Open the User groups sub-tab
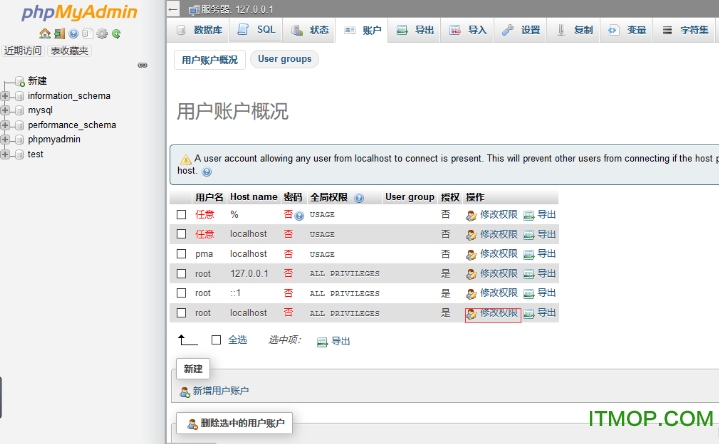Image resolution: width=719 pixels, height=444 pixels. coord(284,59)
